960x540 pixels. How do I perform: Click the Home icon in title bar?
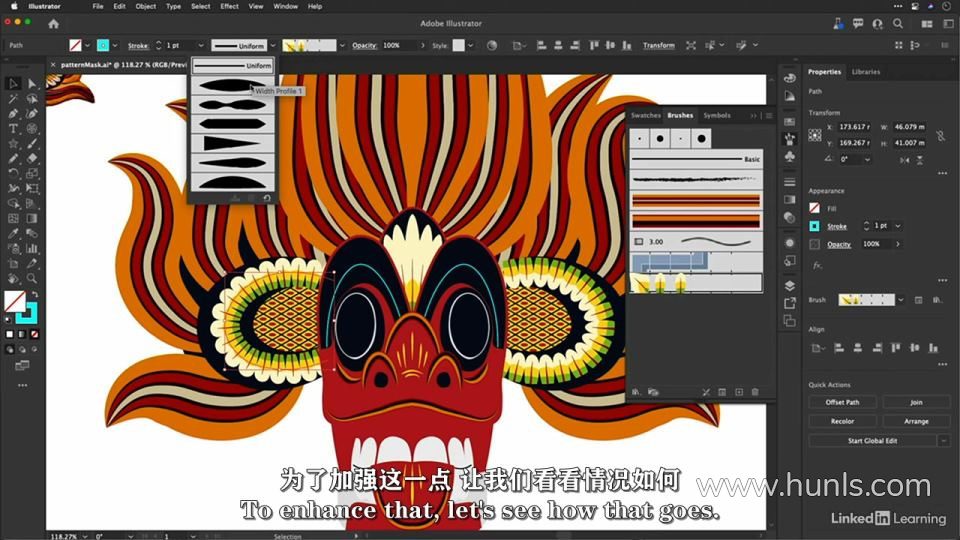[54, 24]
